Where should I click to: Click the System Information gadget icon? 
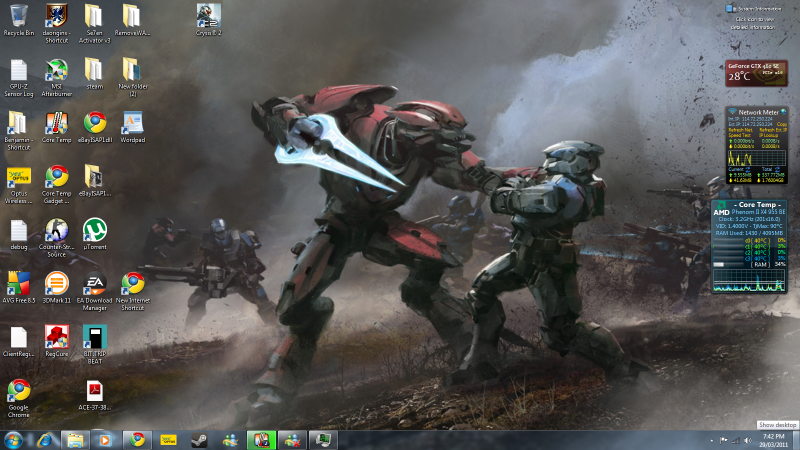click(729, 9)
